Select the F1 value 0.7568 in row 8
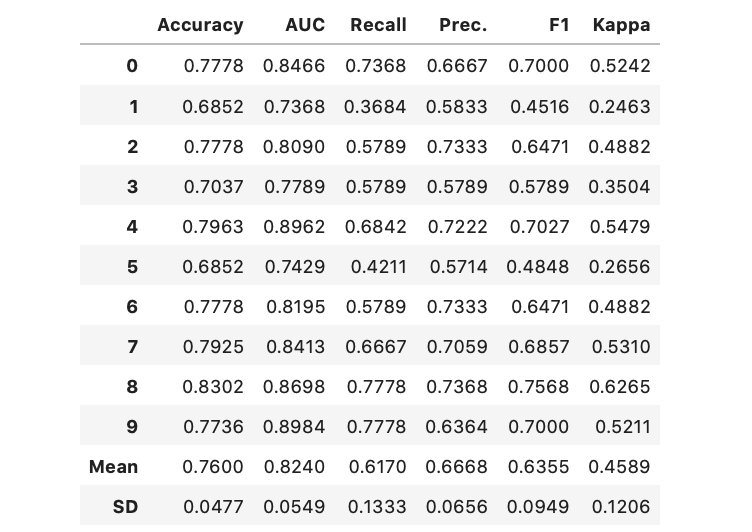This screenshot has height=532, width=752. (x=539, y=387)
